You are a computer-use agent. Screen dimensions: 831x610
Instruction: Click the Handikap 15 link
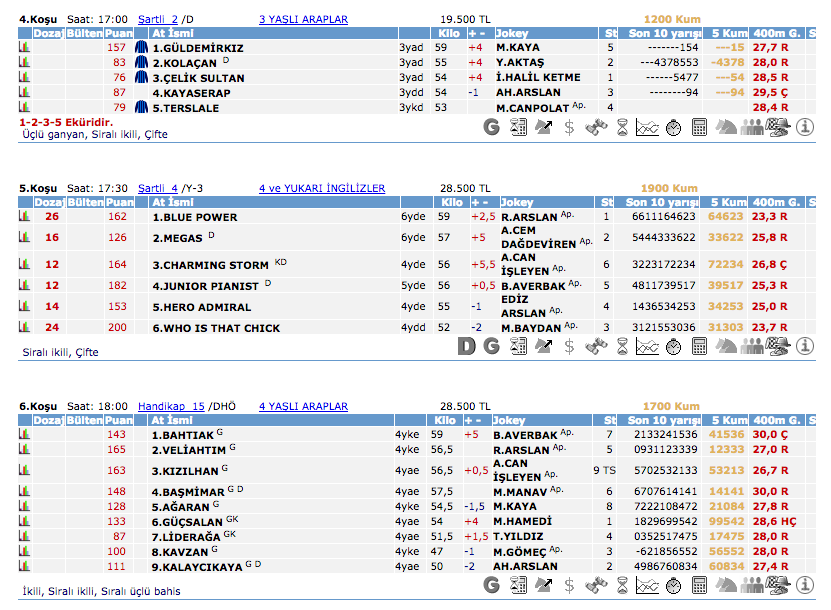coord(171,406)
